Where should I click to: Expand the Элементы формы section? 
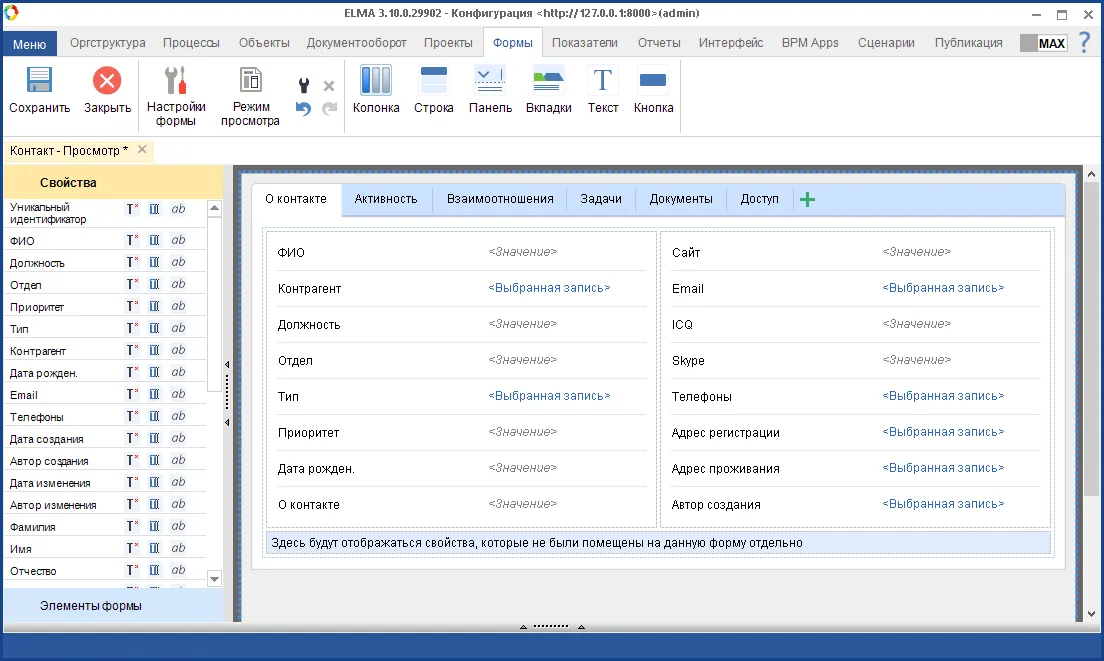(91, 606)
